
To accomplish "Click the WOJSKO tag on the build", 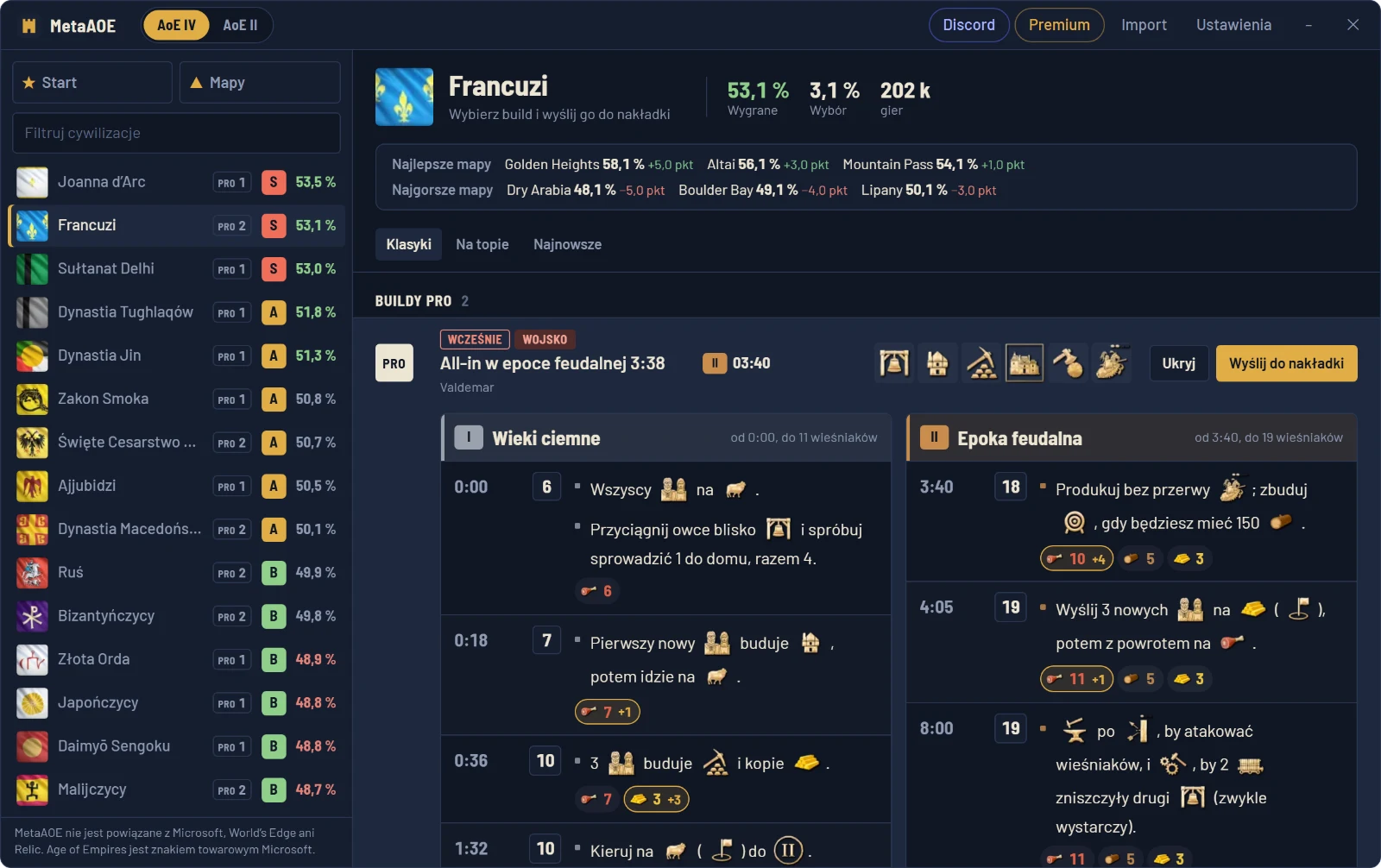I will [545, 340].
